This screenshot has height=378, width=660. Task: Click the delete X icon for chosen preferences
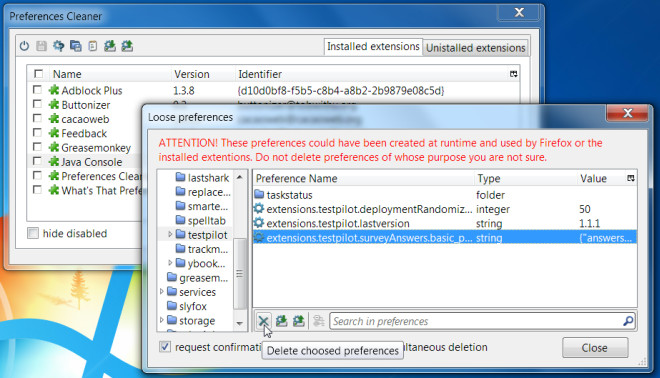[x=263, y=321]
